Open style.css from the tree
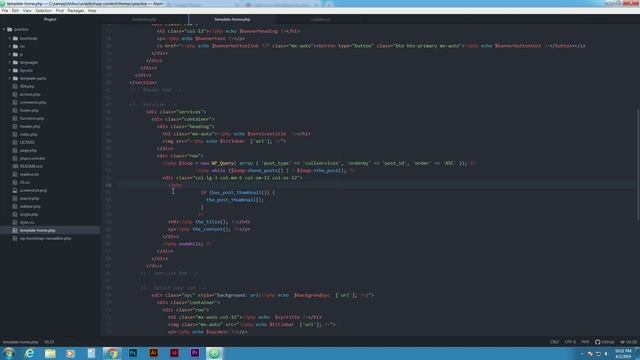The height and width of the screenshot is (360, 640). [27, 222]
